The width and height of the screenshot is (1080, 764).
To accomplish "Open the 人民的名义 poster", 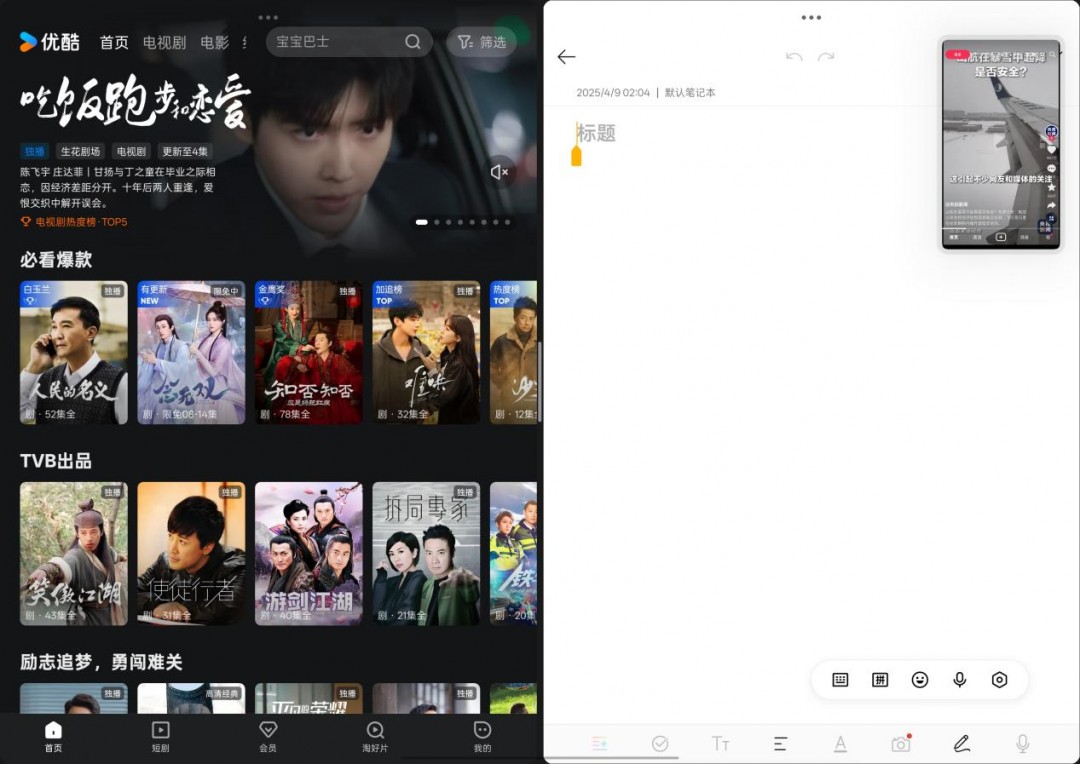I will click(x=74, y=352).
